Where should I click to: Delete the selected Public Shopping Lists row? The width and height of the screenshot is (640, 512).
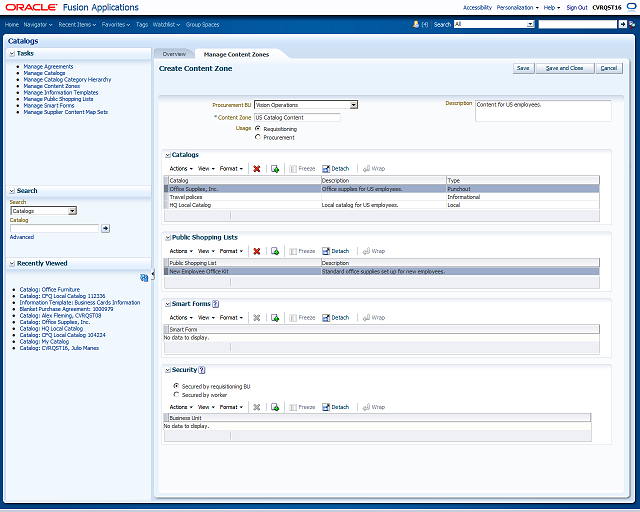(257, 251)
